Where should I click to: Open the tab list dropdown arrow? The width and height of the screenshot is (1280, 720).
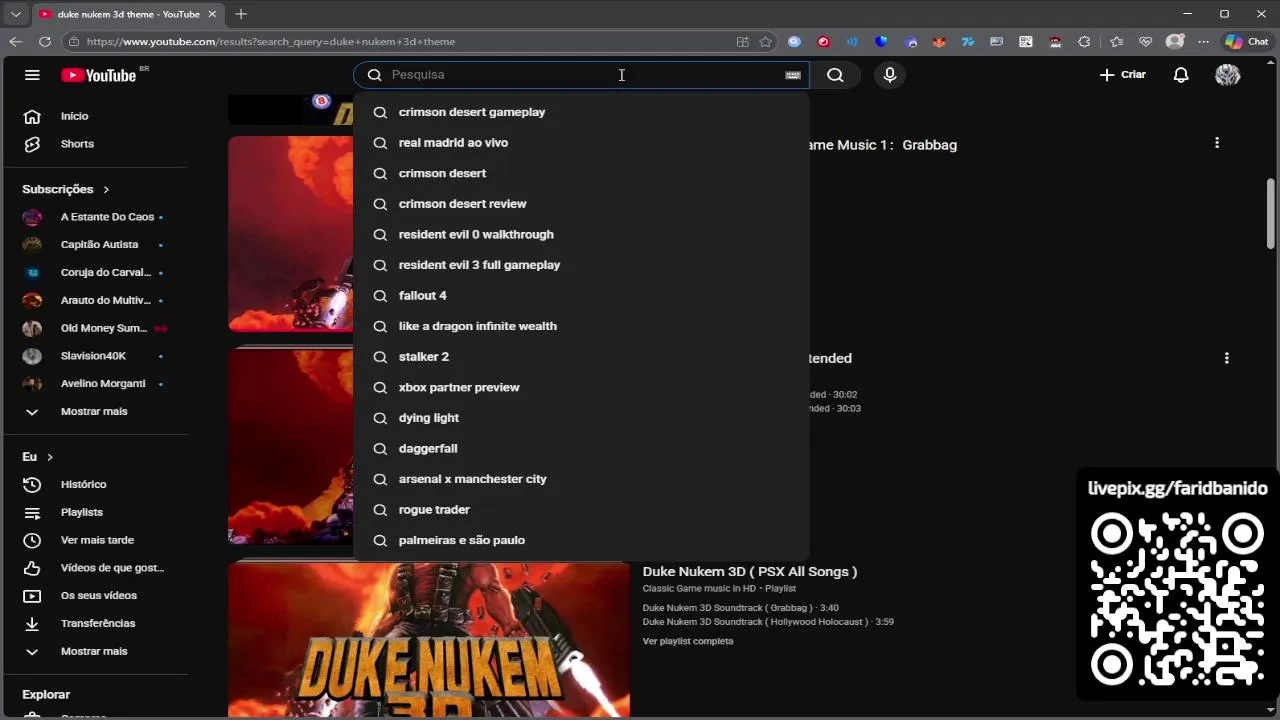pyautogui.click(x=15, y=14)
